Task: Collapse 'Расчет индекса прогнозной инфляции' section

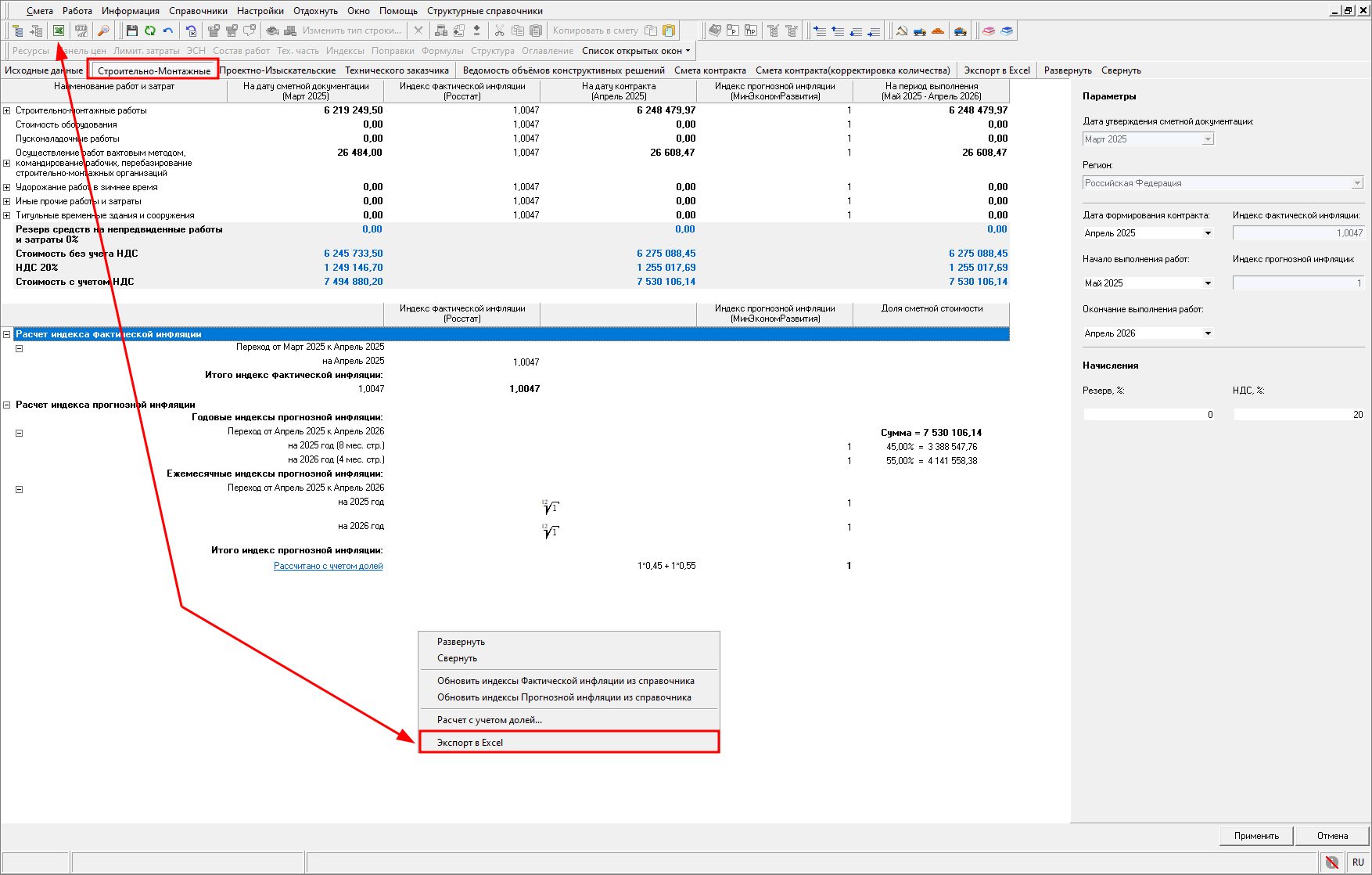Action: point(7,405)
